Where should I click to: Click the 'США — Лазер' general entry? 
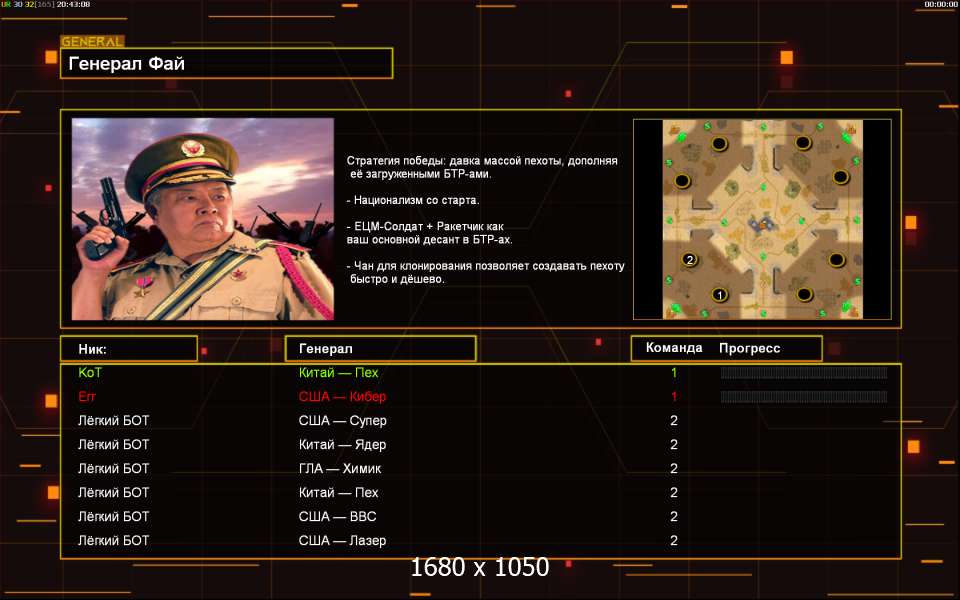(x=342, y=541)
